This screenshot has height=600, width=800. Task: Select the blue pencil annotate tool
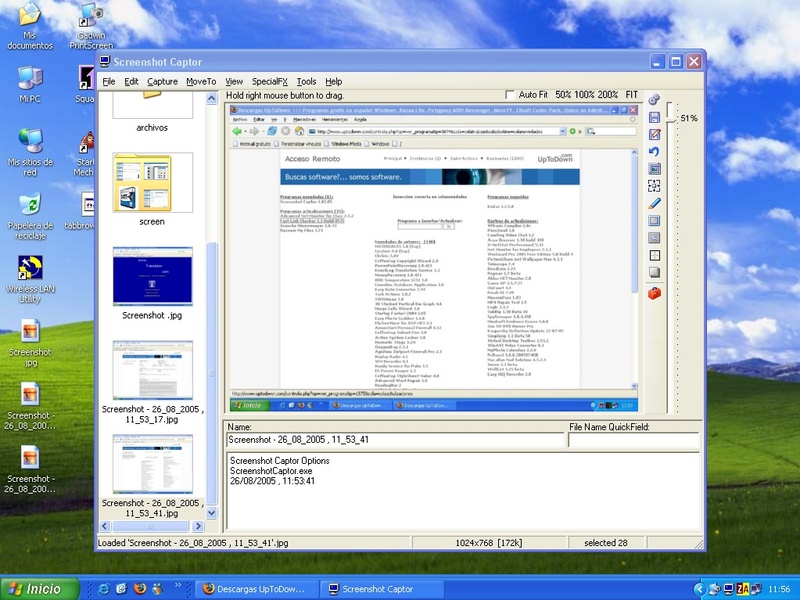pyautogui.click(x=654, y=203)
